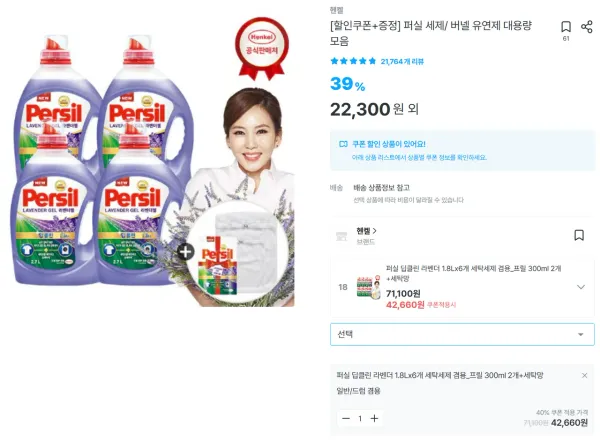Bookmark this product with the top bookmark icon
Screen dimensions: 600x441
566,27
